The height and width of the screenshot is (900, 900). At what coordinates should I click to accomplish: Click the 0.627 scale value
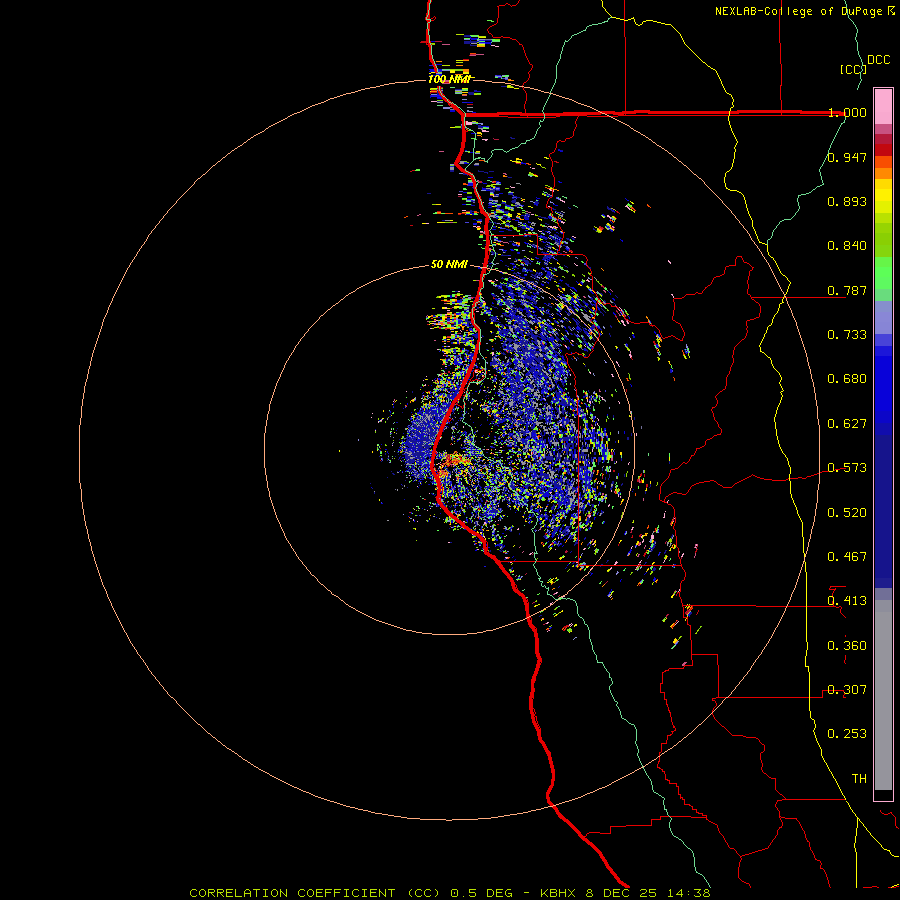[x=847, y=424]
